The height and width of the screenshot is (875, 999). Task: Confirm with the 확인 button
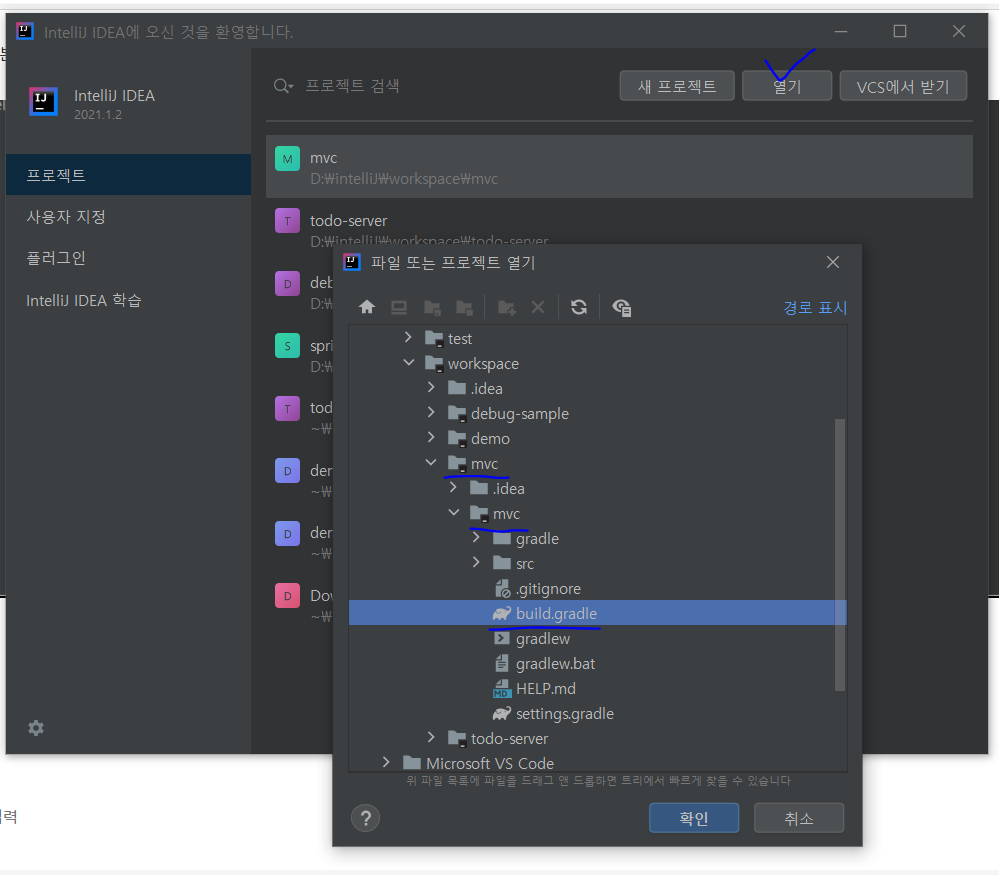click(694, 818)
